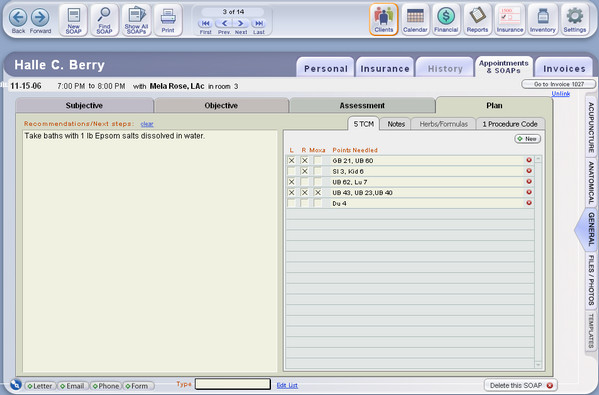Image resolution: width=599 pixels, height=395 pixels.
Task: Add a Form
Action: click(x=138, y=386)
